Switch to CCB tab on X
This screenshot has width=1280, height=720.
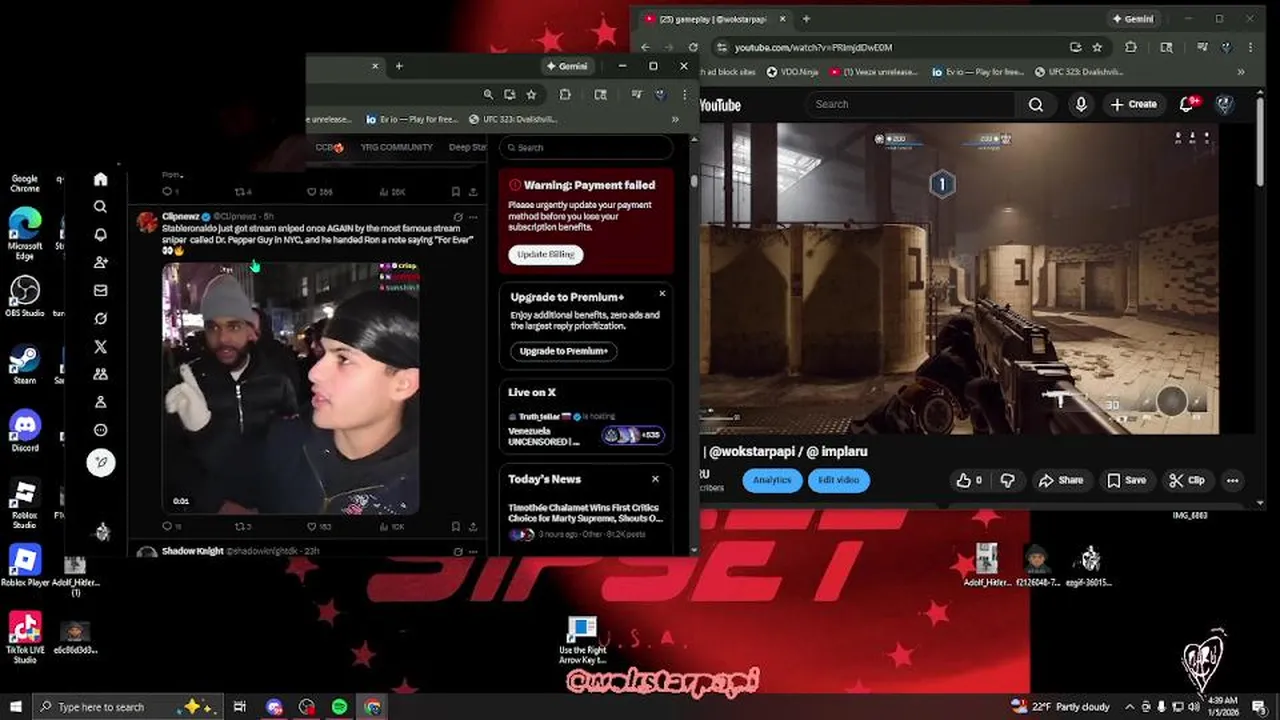pyautogui.click(x=329, y=147)
